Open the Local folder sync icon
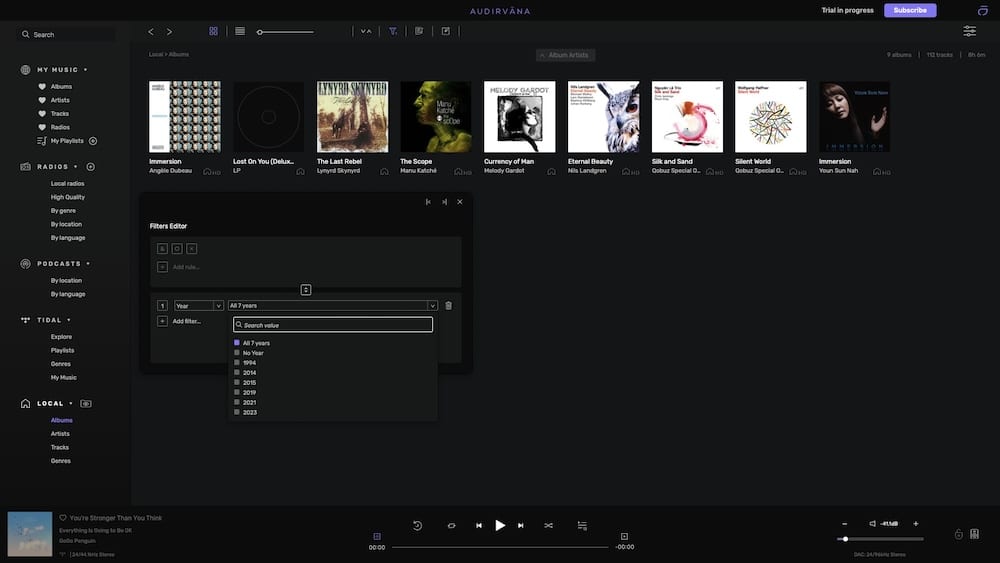The height and width of the screenshot is (563, 1000). (86, 404)
